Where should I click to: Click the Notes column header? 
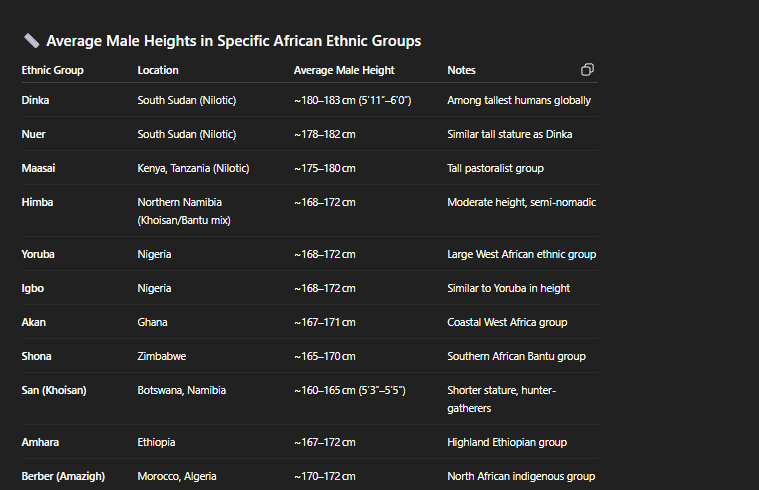461,70
